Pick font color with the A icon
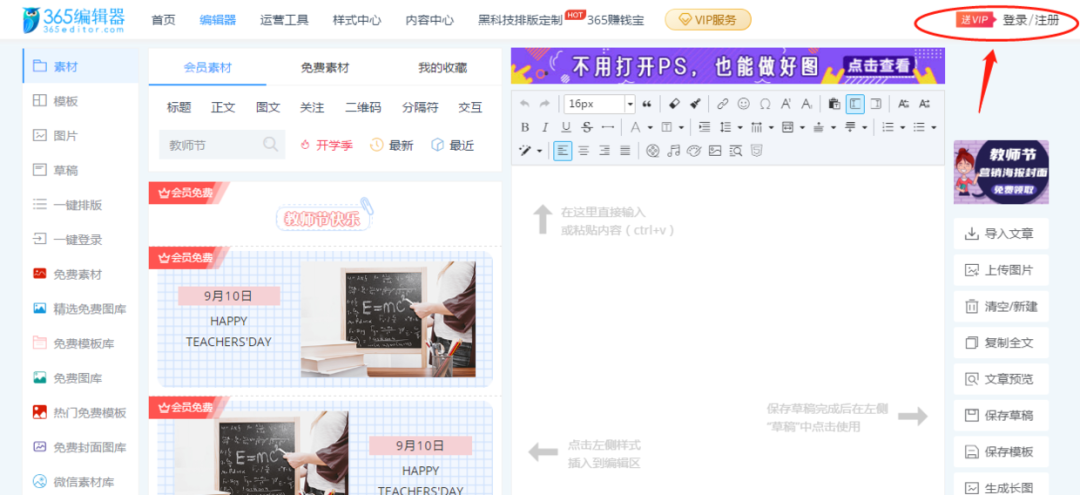 click(x=633, y=127)
